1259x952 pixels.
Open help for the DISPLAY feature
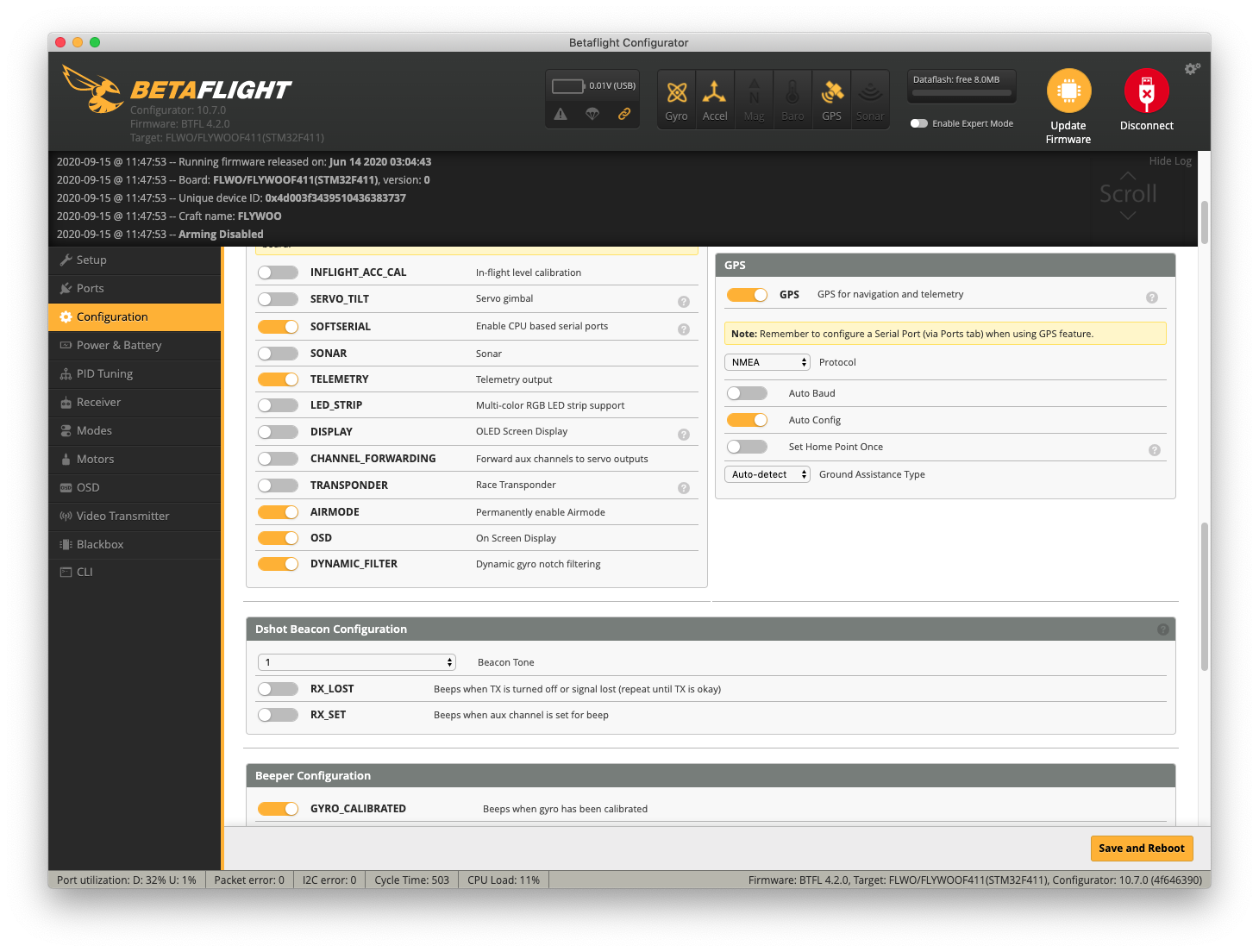(x=684, y=435)
